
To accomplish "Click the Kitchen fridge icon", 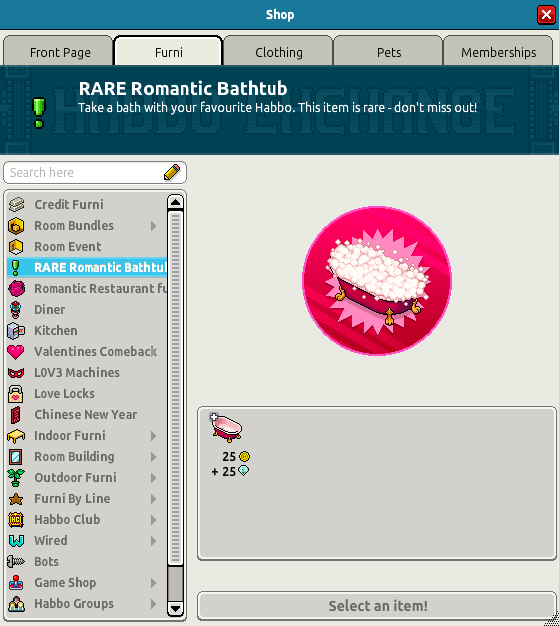I will tap(16, 331).
